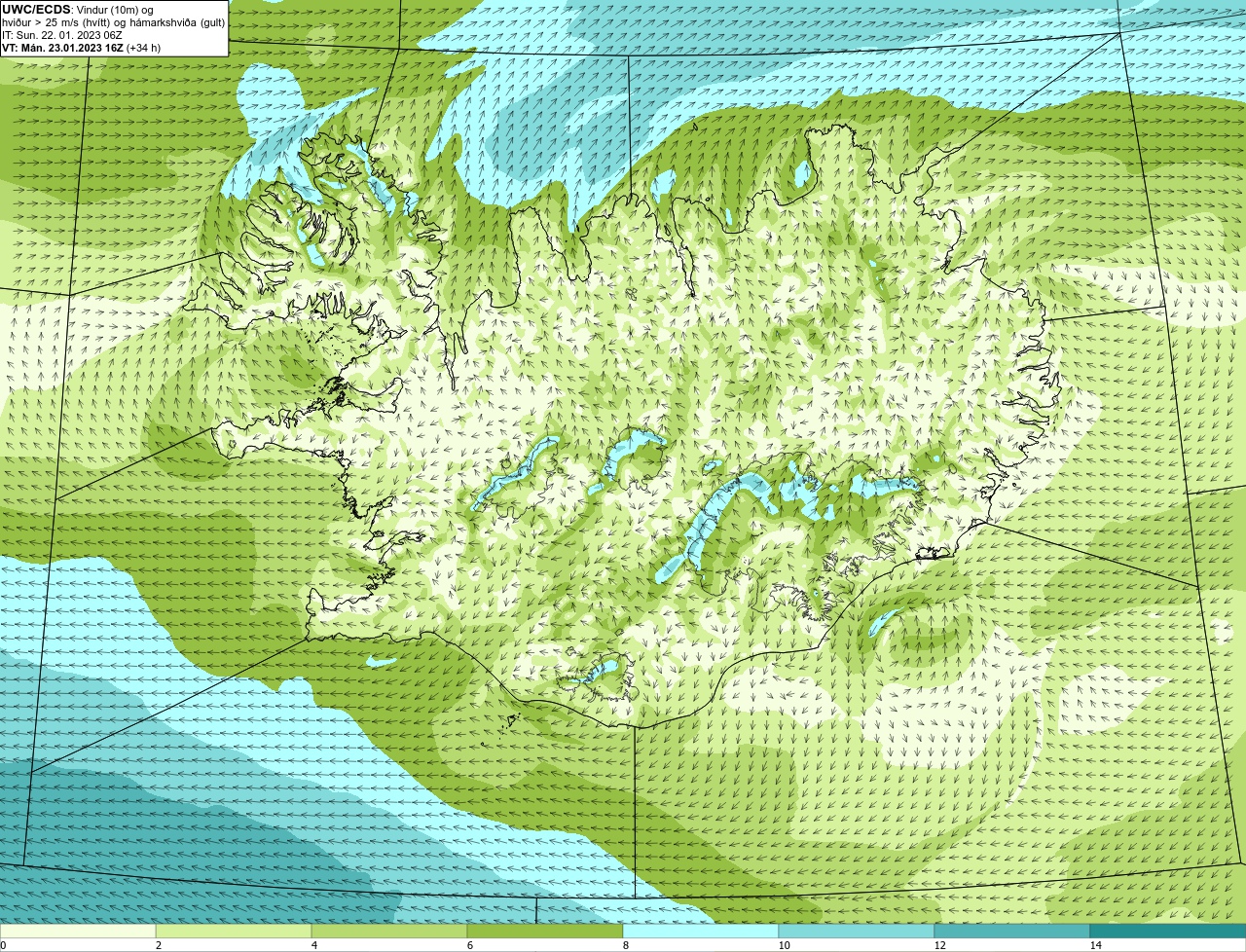The width and height of the screenshot is (1246, 952).
Task: Select the 4–6 m/s medium green color segment
Action: 389,931
